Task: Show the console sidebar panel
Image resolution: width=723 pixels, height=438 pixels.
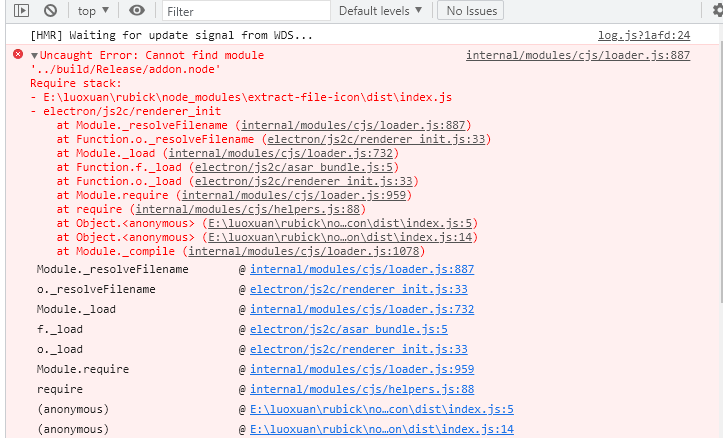Action: [21, 10]
